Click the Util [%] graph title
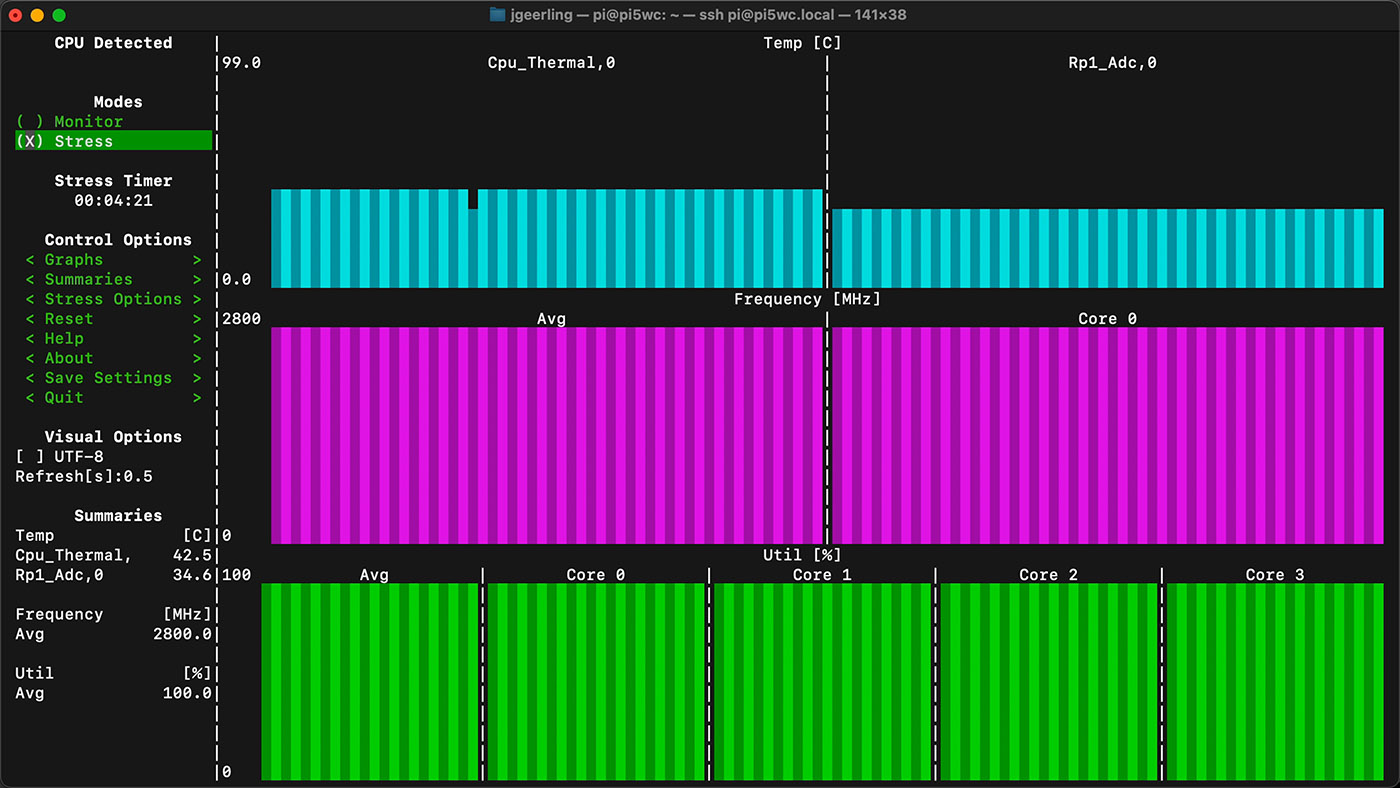Viewport: 1400px width, 788px height. [802, 555]
